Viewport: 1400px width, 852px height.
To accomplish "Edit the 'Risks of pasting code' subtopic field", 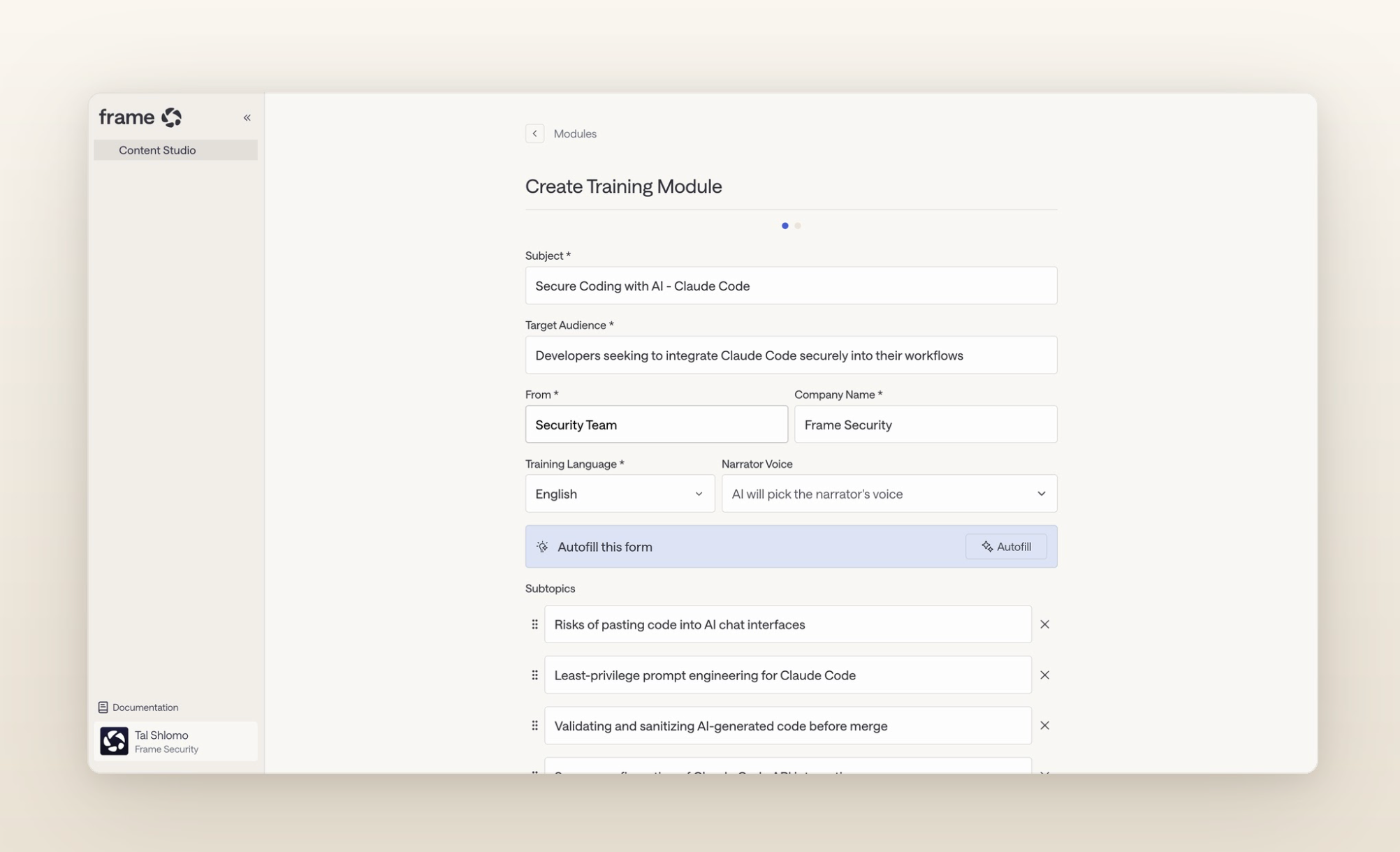I will point(787,624).
